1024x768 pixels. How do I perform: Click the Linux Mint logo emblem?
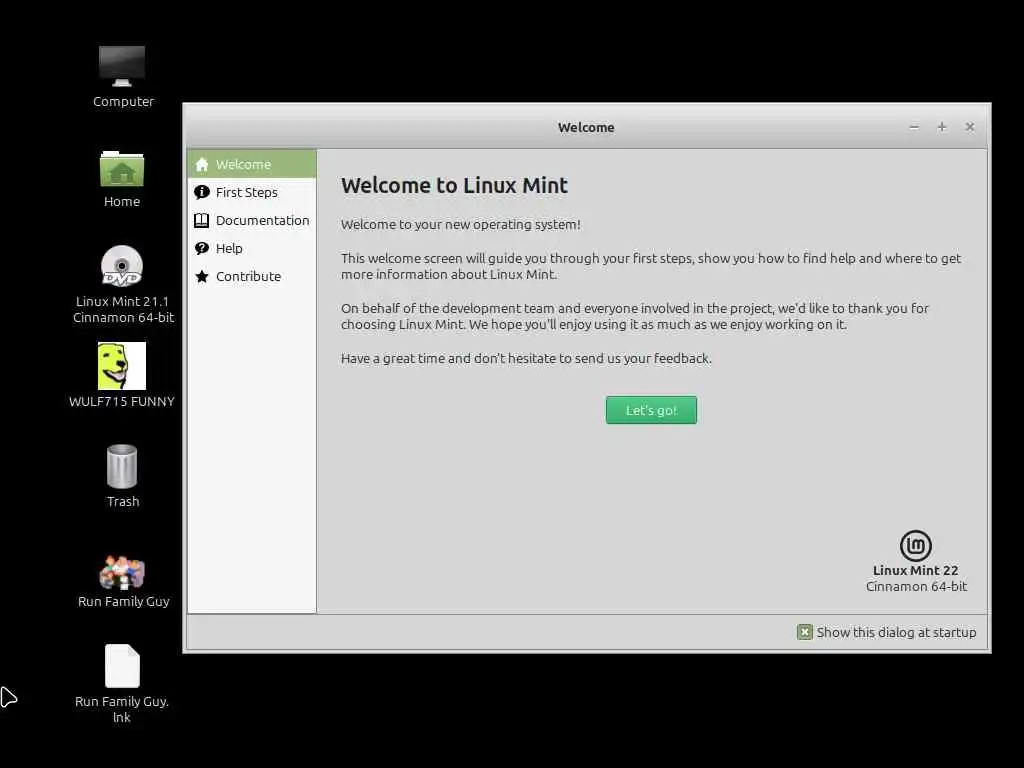[916, 545]
